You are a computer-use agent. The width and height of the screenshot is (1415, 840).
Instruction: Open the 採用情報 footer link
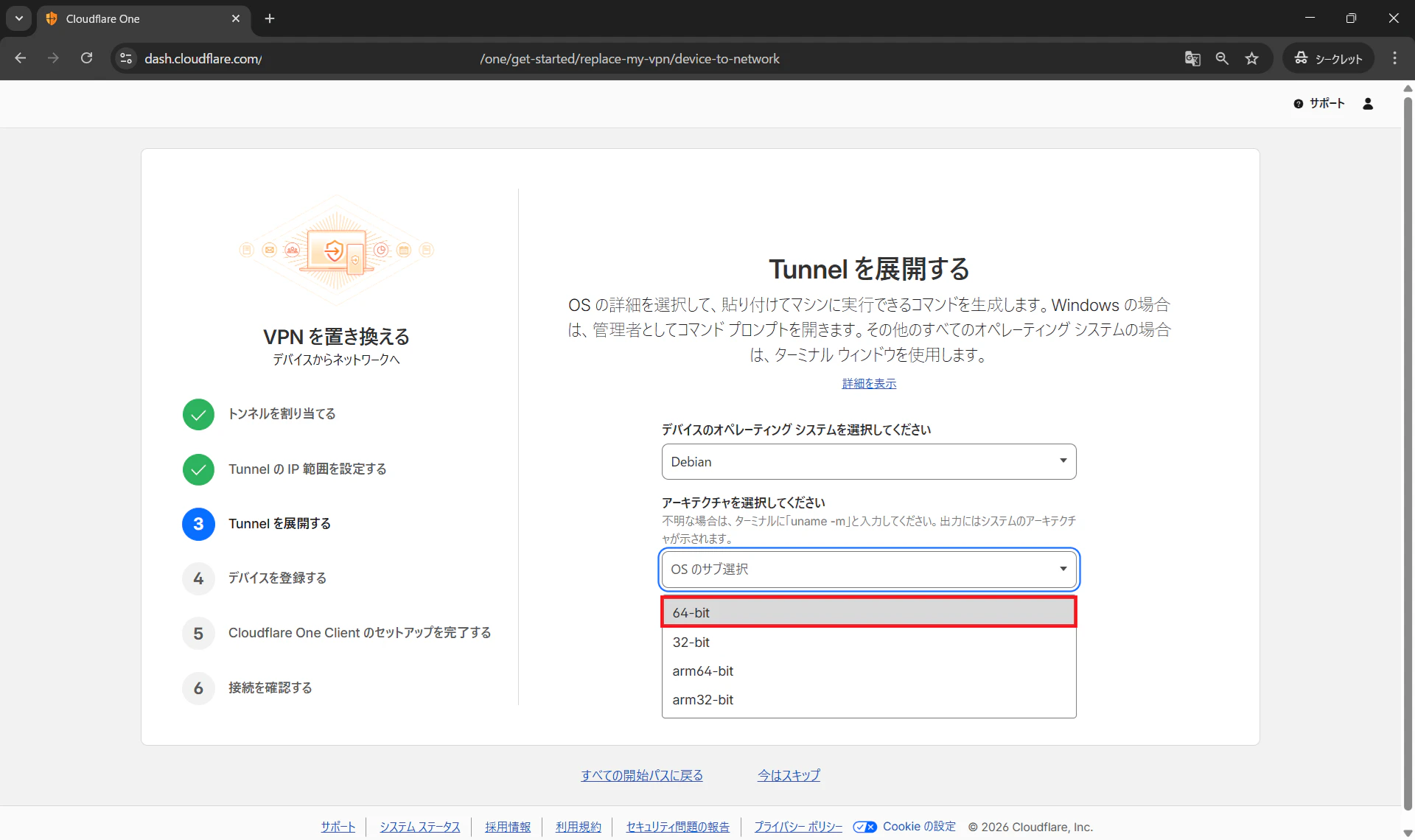(508, 827)
